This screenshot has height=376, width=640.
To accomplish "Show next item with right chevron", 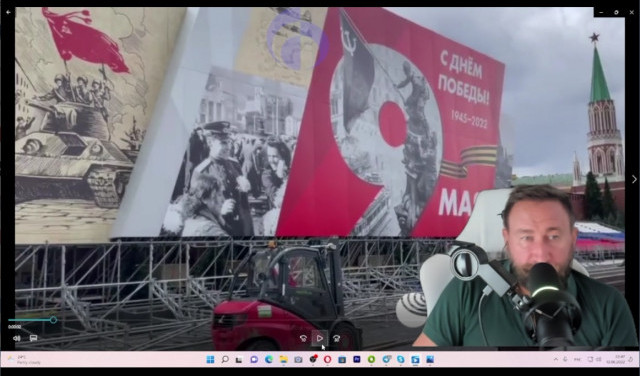I will (x=634, y=179).
